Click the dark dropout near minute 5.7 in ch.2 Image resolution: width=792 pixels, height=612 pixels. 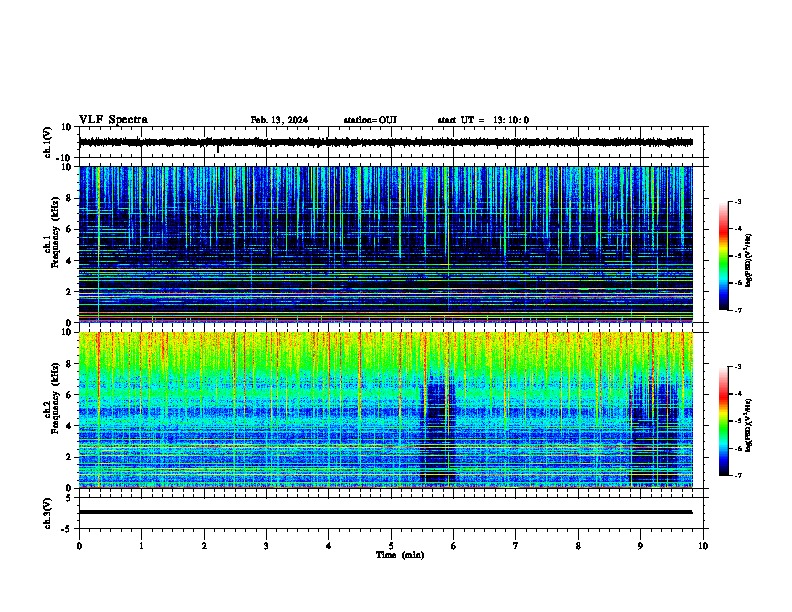(437, 434)
